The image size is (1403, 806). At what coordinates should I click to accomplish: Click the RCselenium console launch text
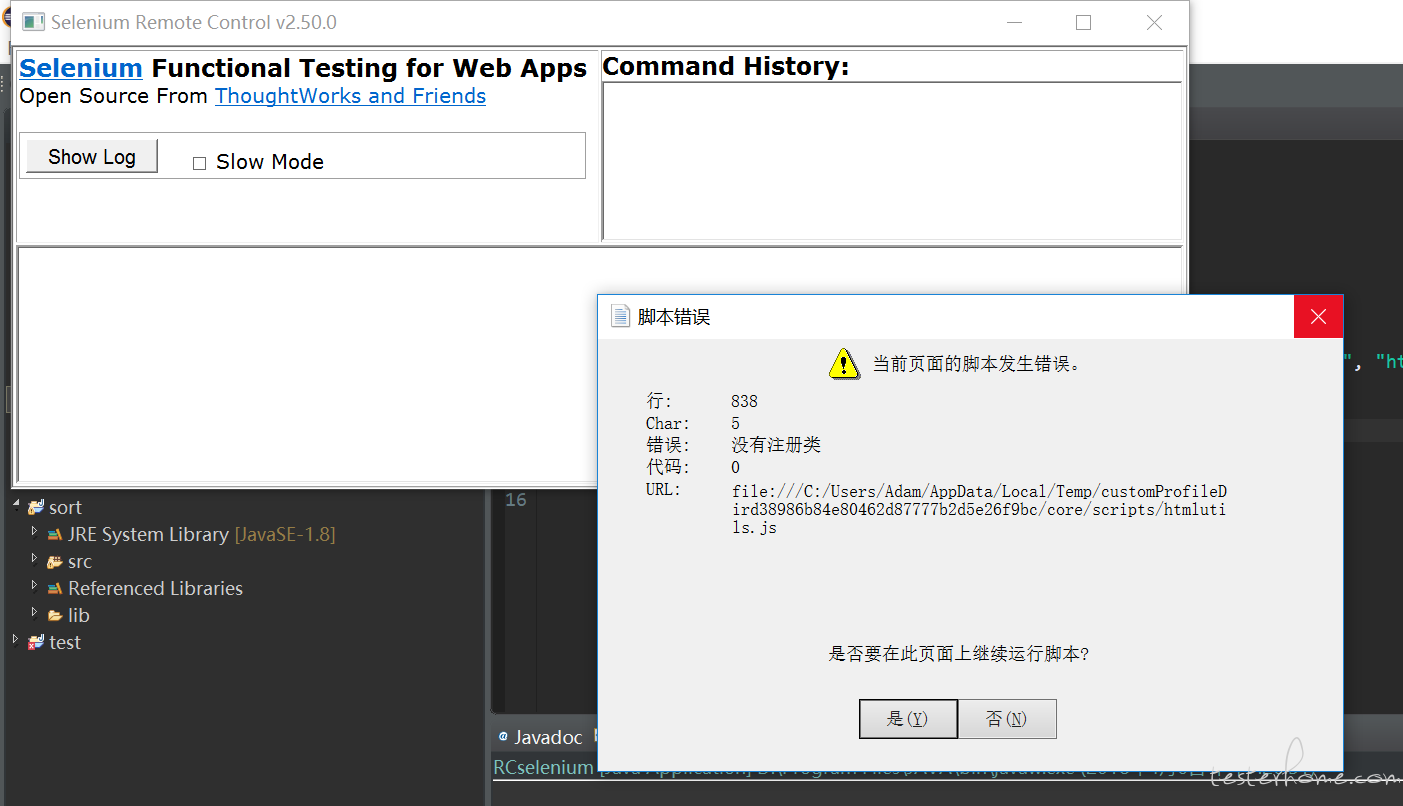pyautogui.click(x=543, y=768)
